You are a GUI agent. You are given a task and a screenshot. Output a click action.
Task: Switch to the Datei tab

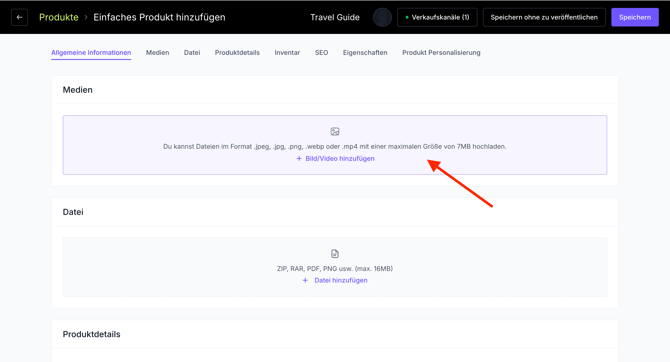click(x=192, y=53)
